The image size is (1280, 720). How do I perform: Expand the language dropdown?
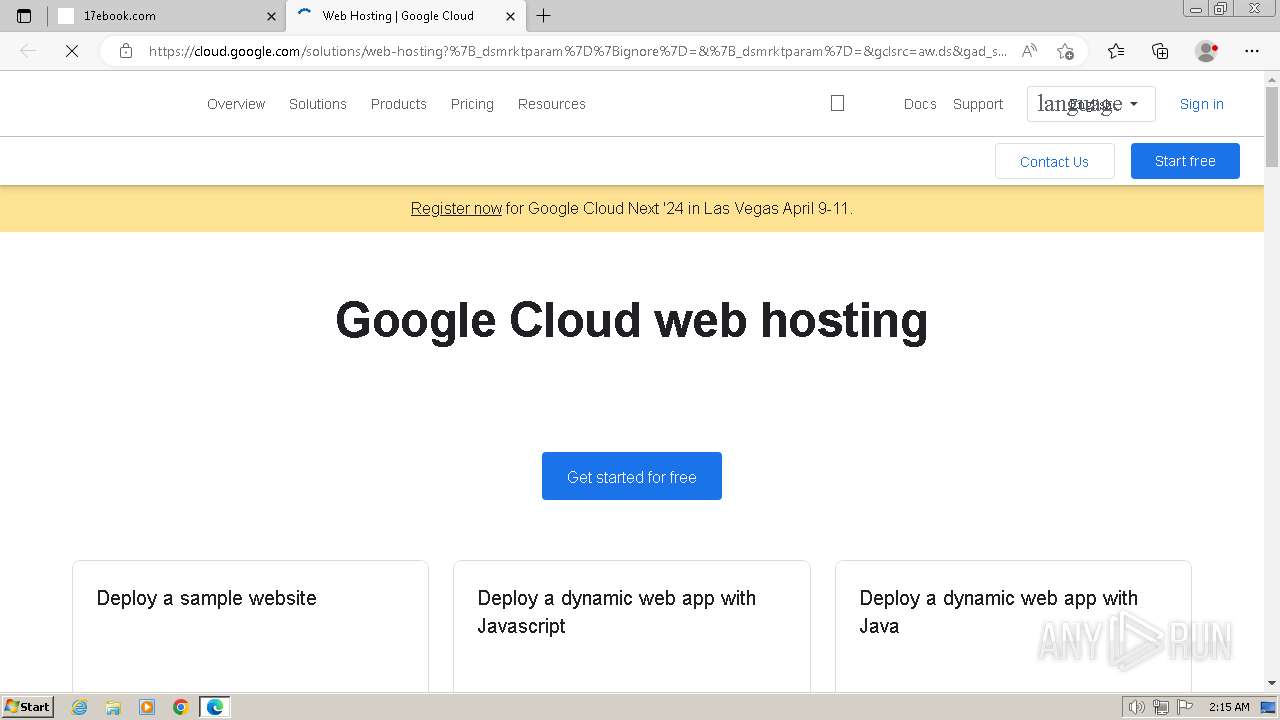click(x=1091, y=104)
